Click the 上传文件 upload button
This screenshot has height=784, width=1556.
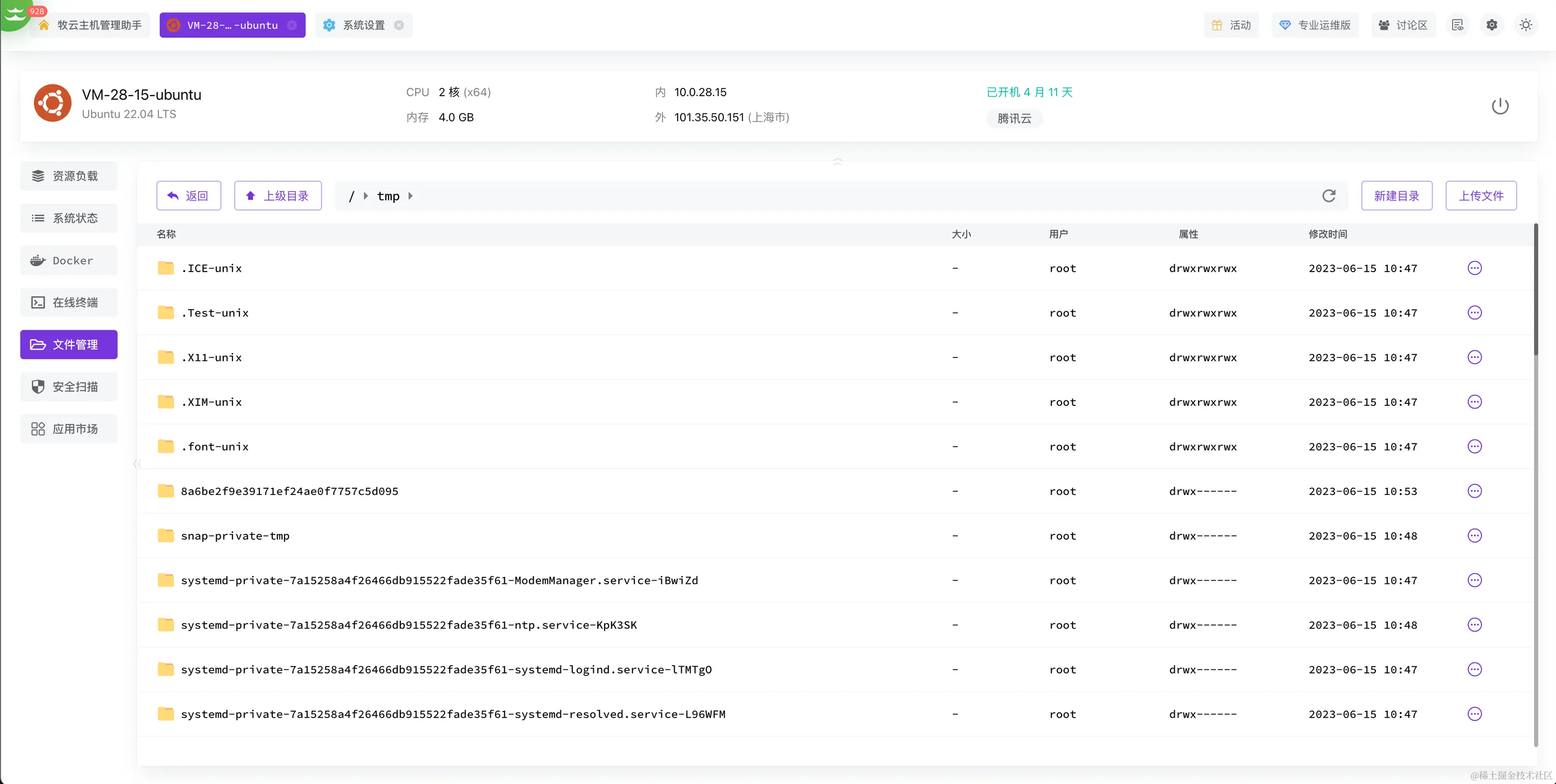tap(1480, 195)
